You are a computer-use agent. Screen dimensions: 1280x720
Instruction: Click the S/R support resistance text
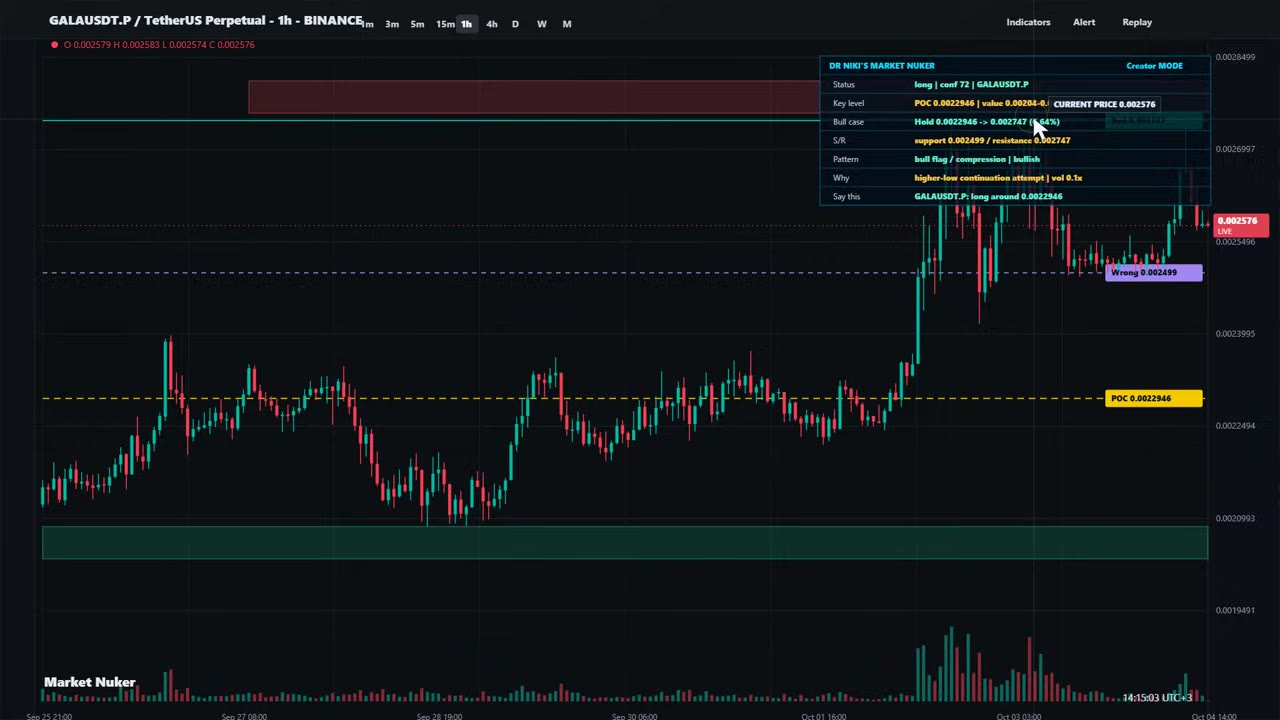992,141
